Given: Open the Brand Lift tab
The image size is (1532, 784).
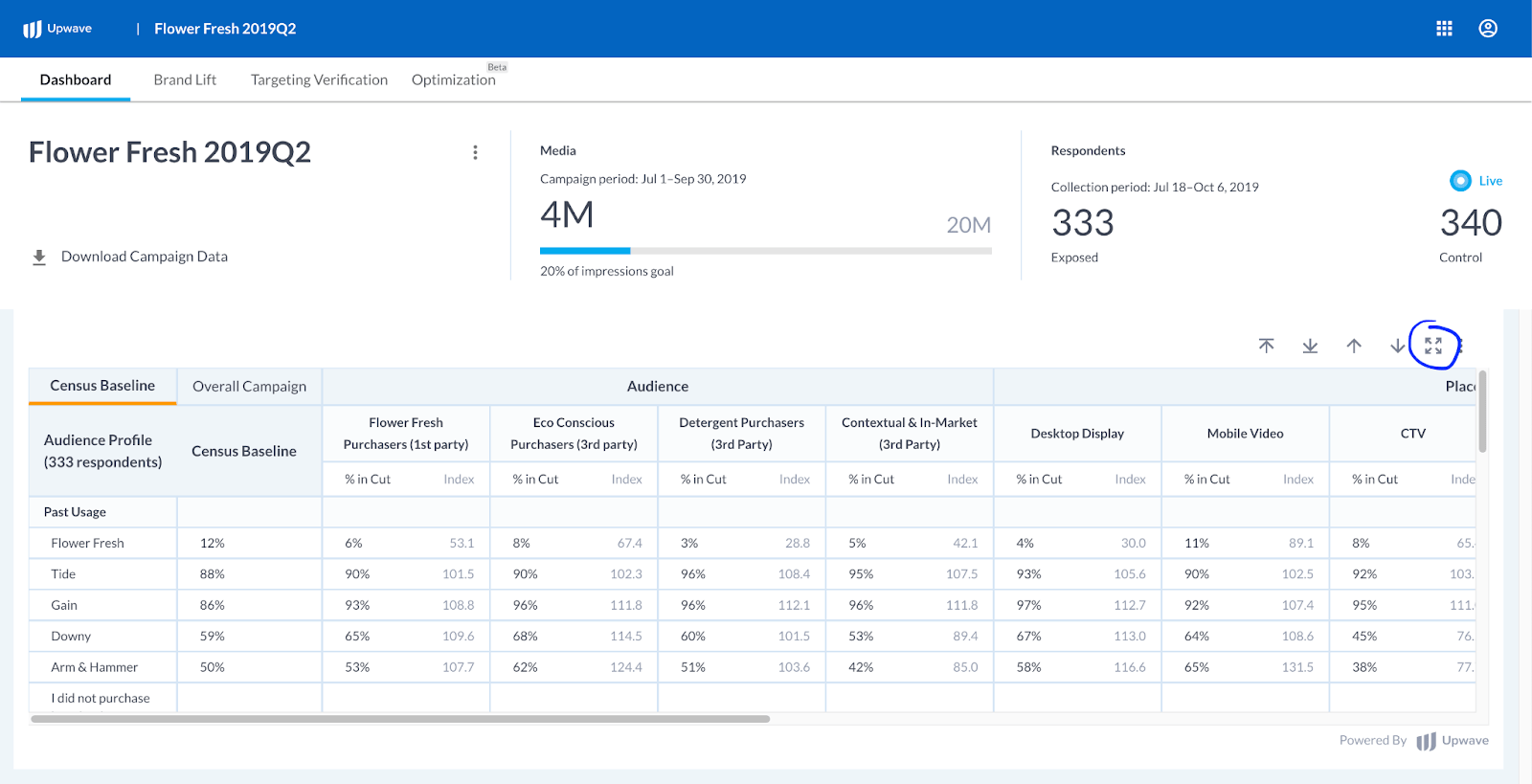Looking at the screenshot, I should pyautogui.click(x=185, y=79).
